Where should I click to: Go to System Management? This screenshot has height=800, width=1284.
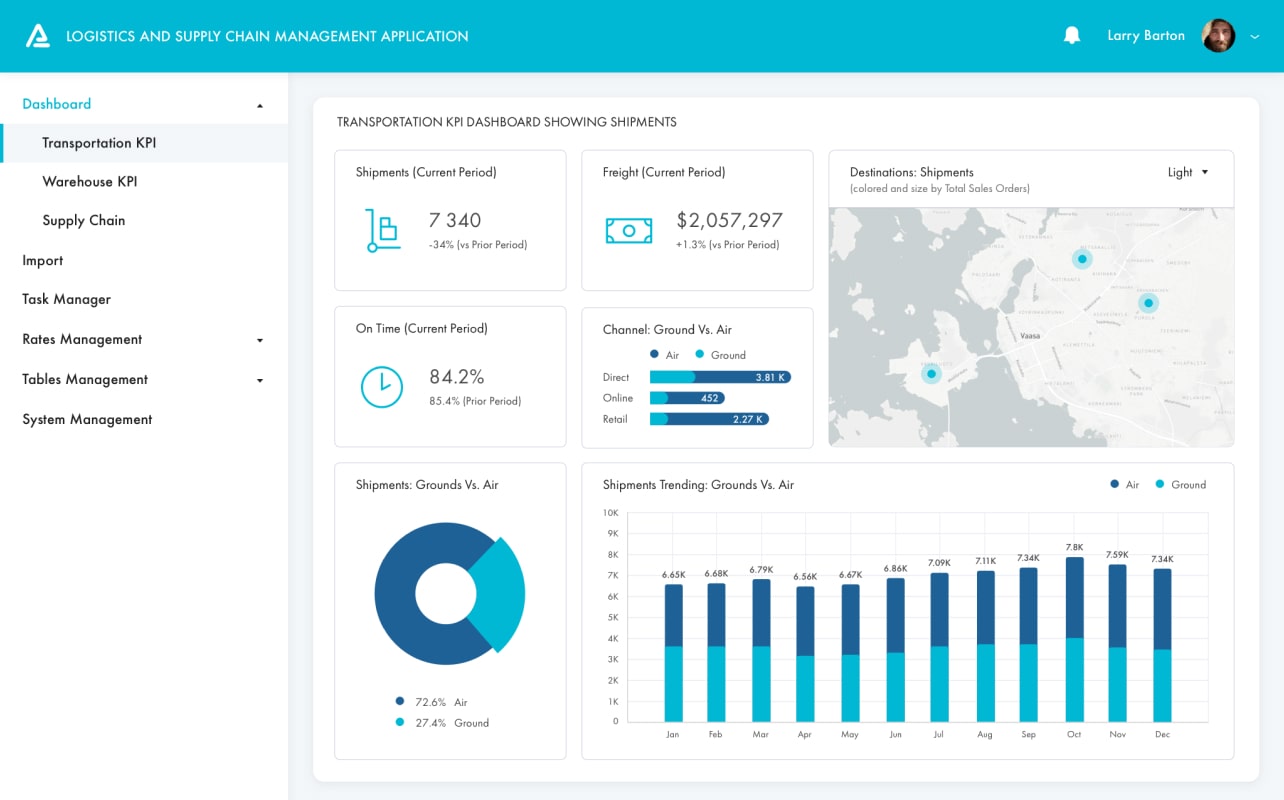[x=87, y=418]
